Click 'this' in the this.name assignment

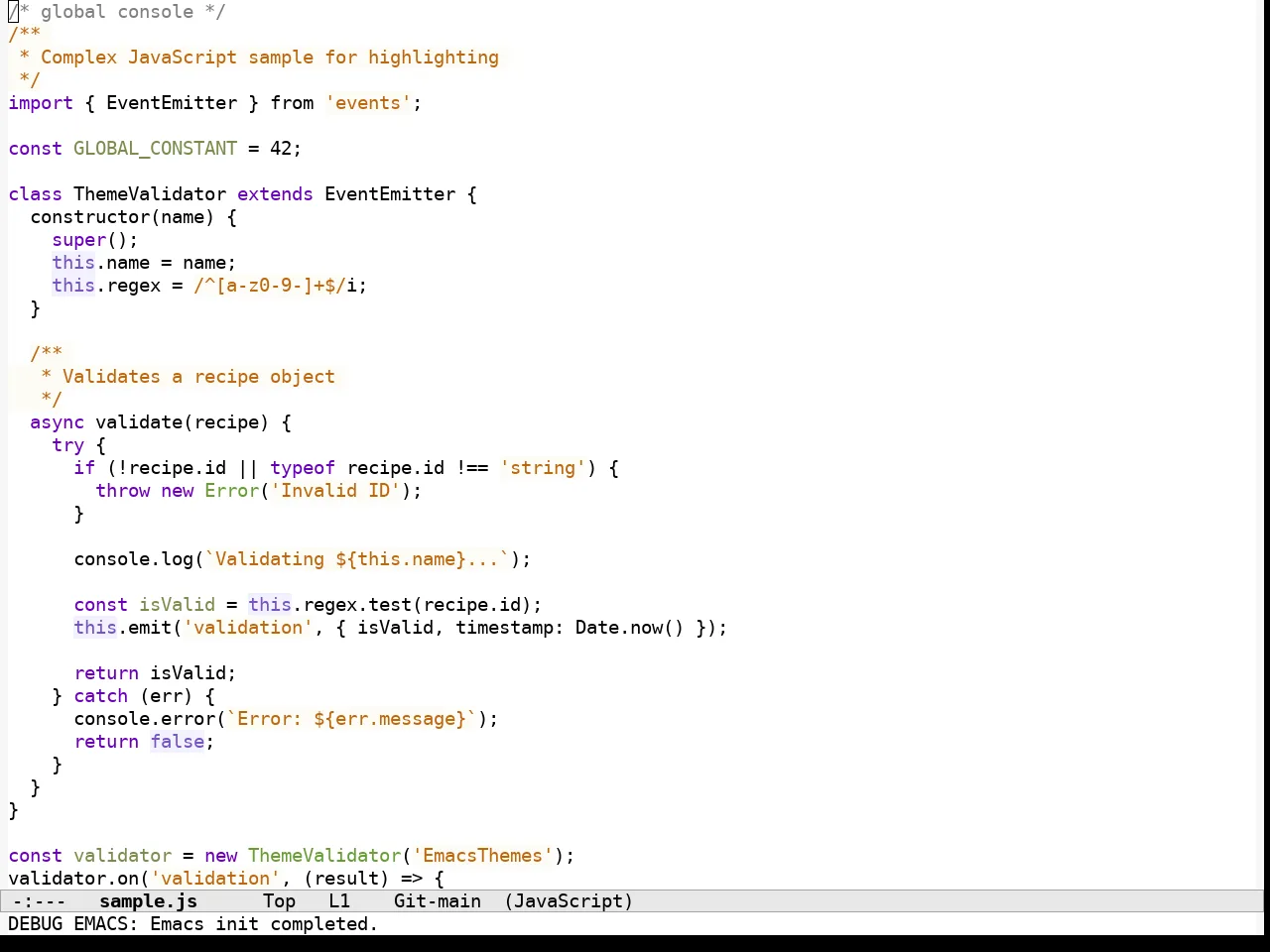[x=73, y=263]
